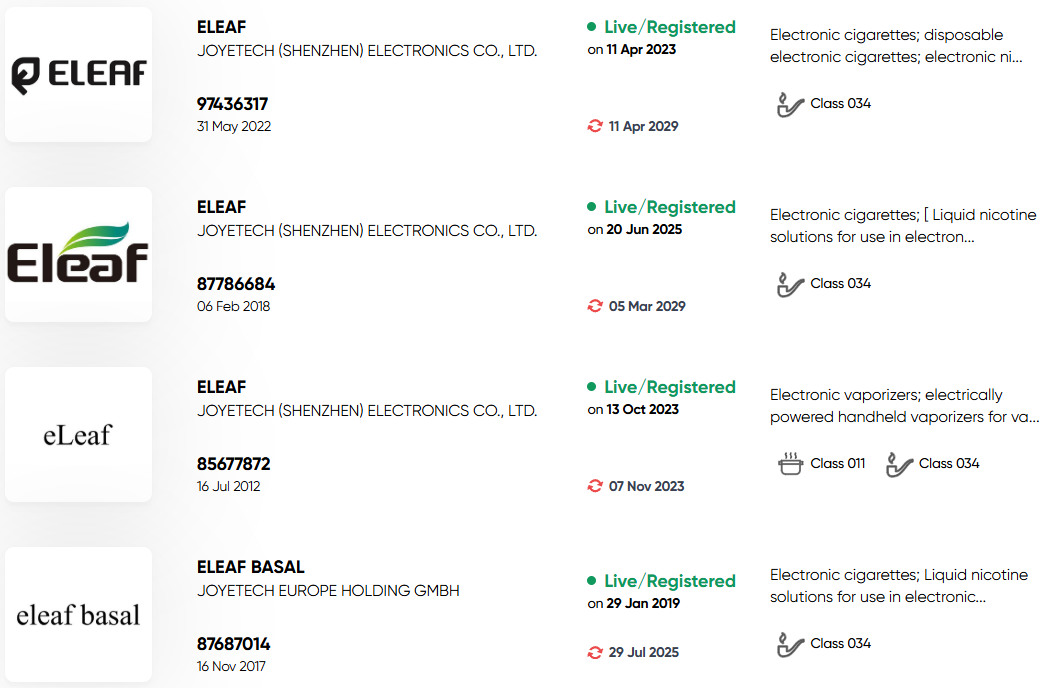
Task: Click the Class 034 smoking-pipe icon in first row
Action: (x=789, y=104)
